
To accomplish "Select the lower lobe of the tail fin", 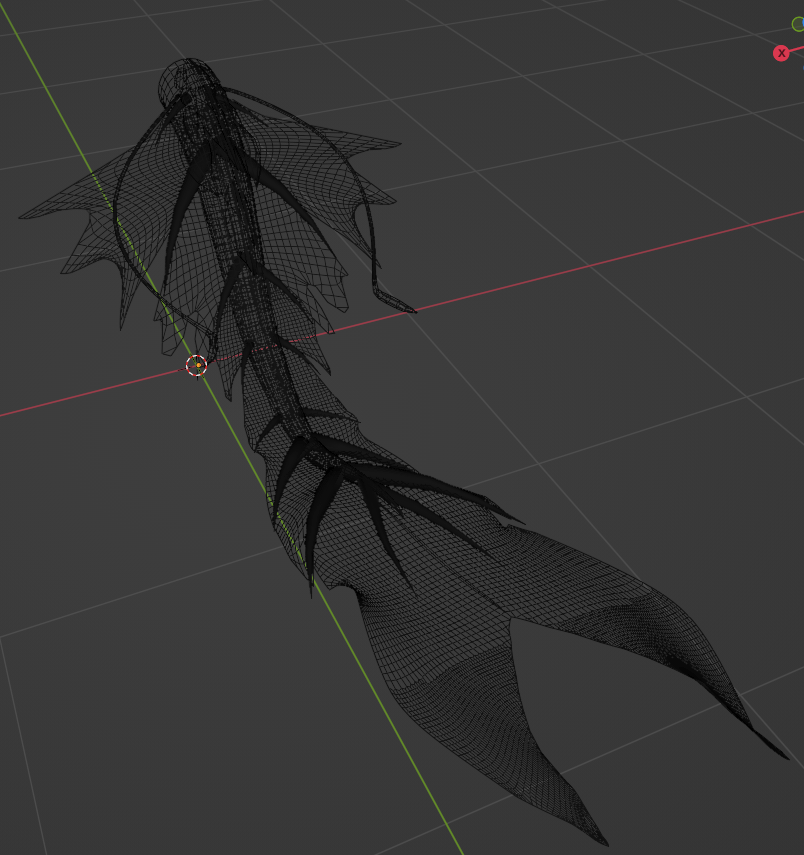I will click(x=480, y=709).
